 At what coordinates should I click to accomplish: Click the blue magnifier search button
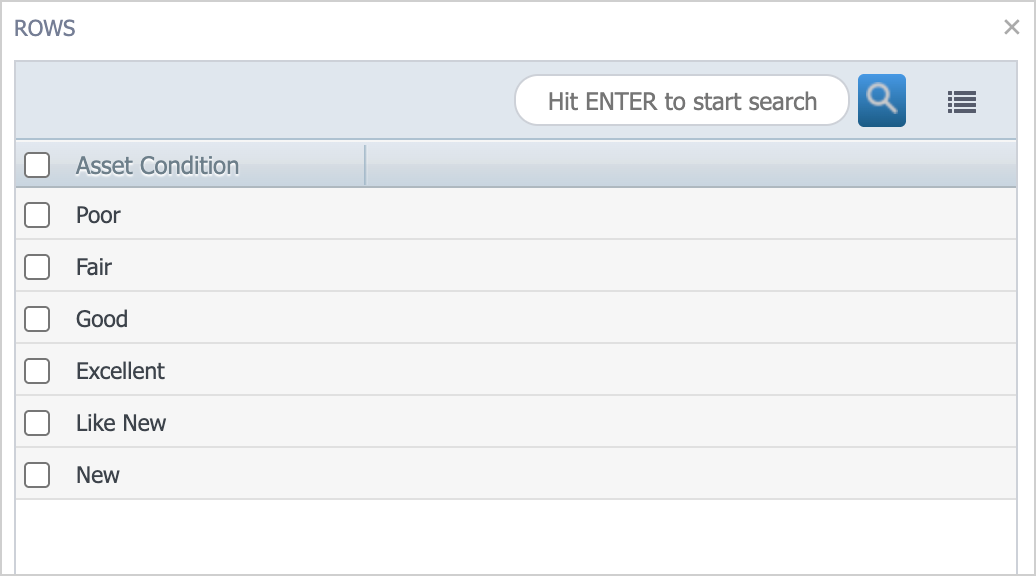coord(881,100)
